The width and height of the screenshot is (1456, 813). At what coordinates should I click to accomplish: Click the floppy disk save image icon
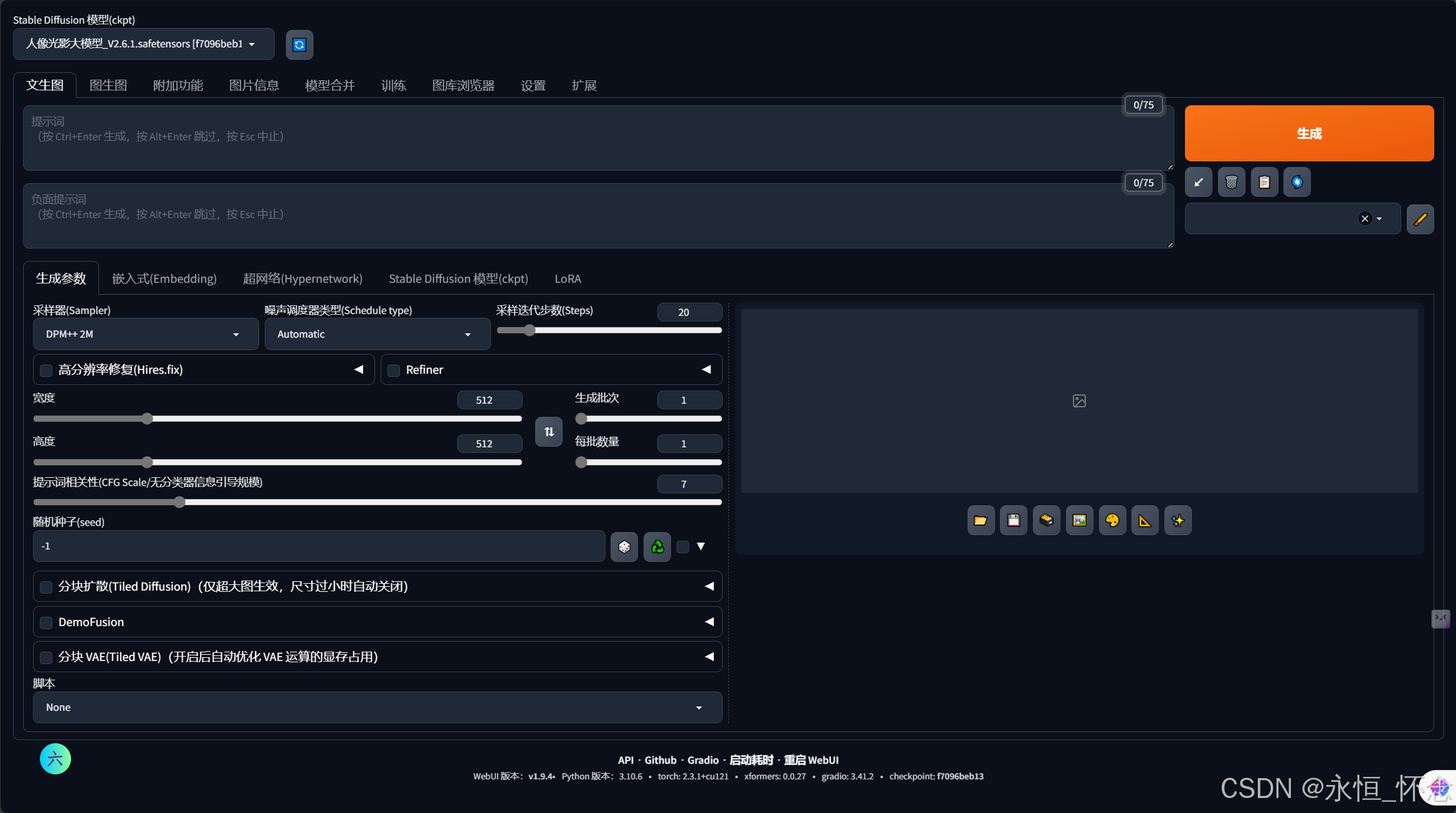coord(1014,521)
